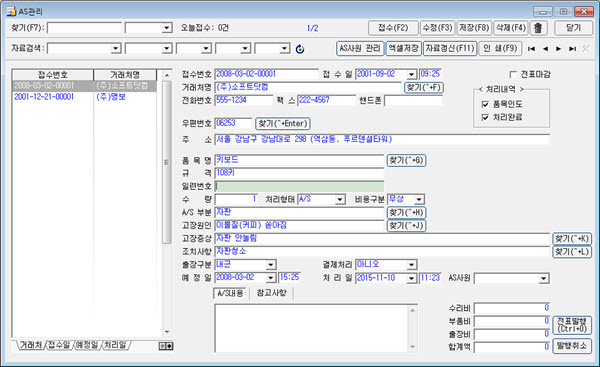
Task: Enable the 전표마감 checkbox
Action: click(513, 75)
